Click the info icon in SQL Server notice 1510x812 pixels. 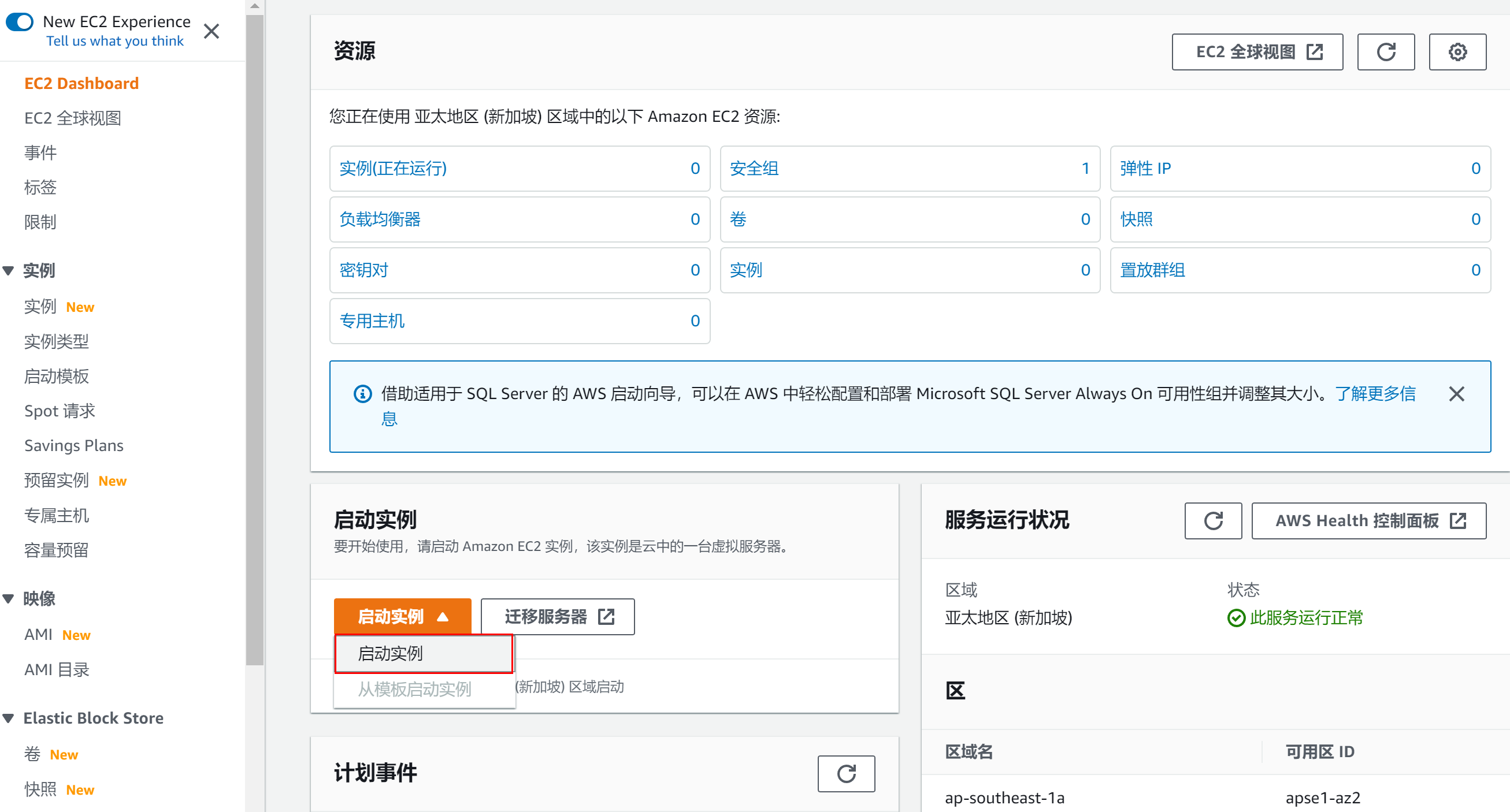(363, 394)
